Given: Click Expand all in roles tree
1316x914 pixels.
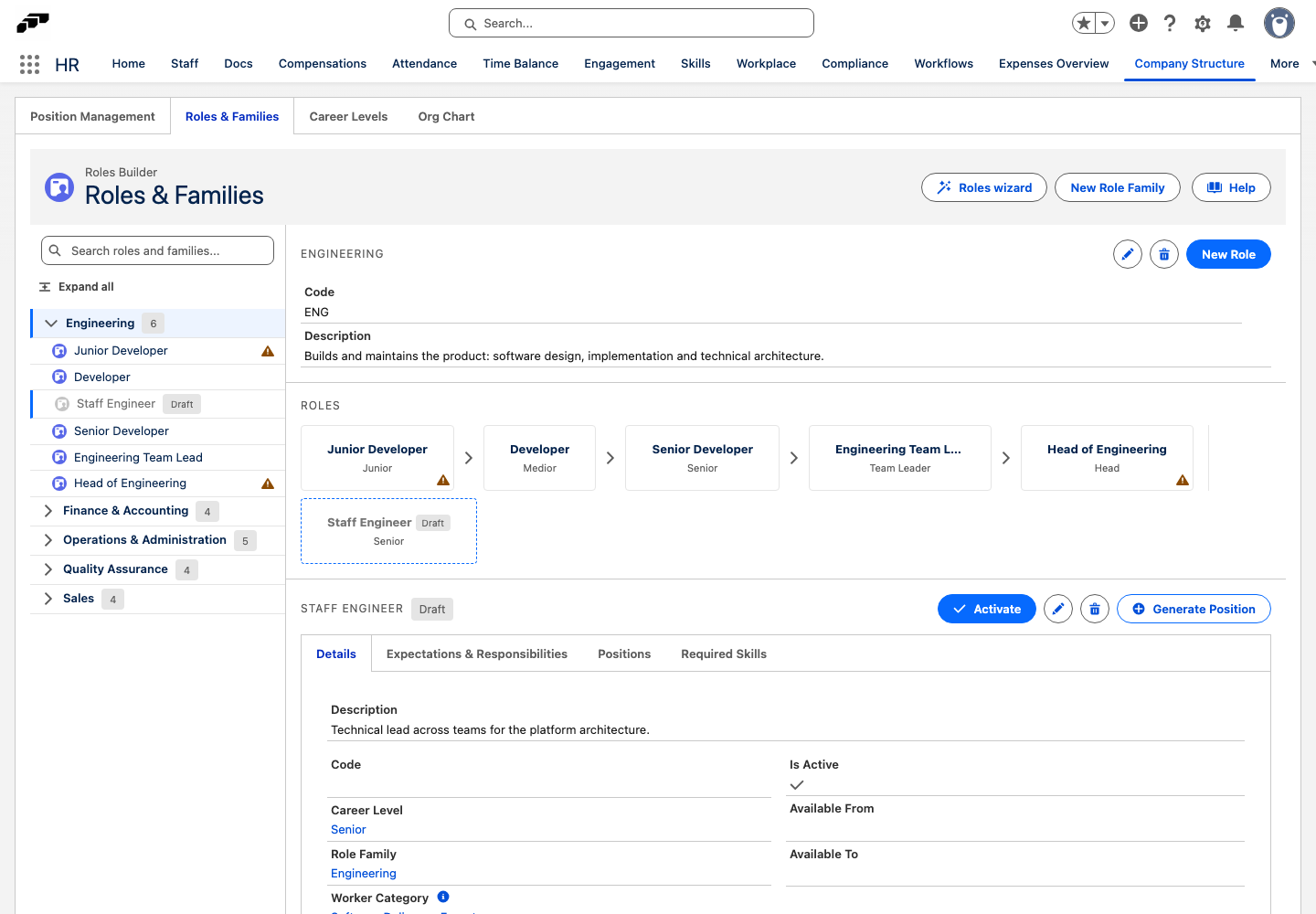Looking at the screenshot, I should point(77,287).
